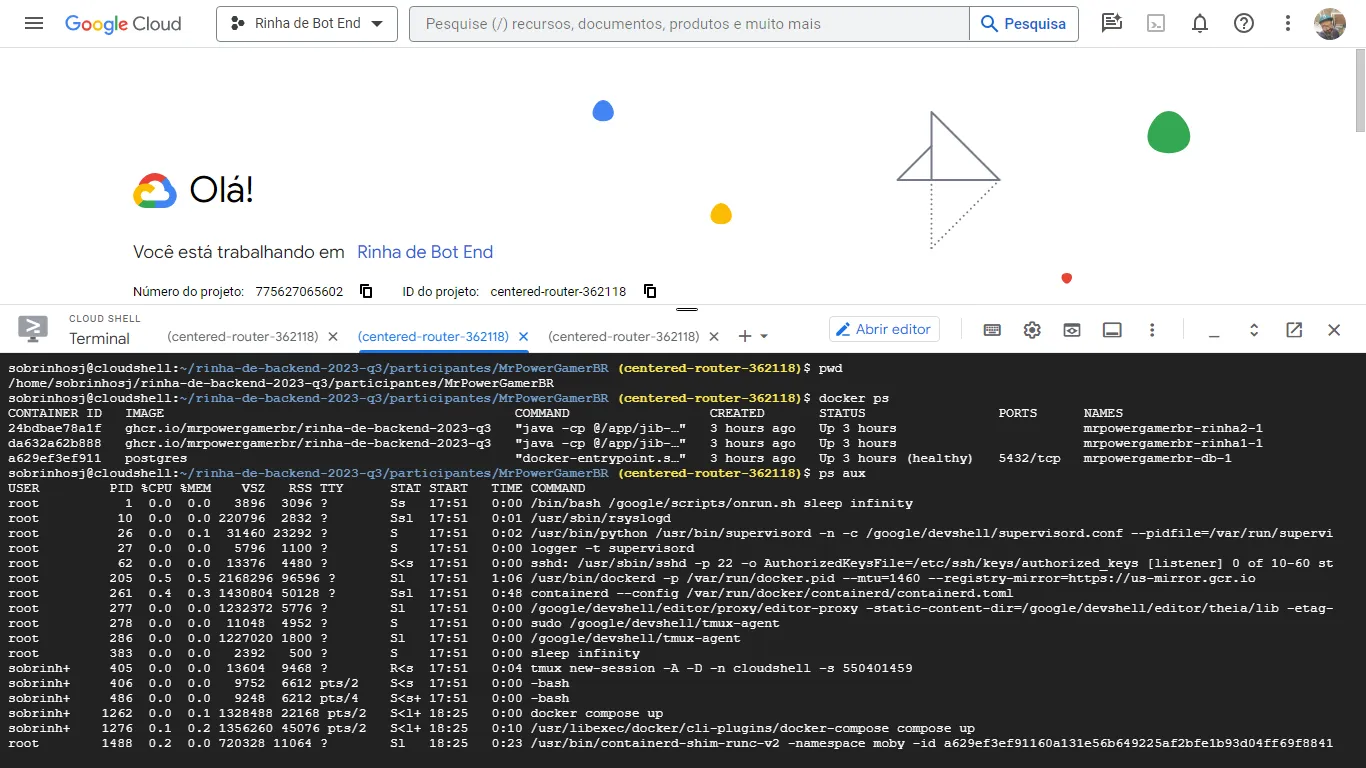1366x768 pixels.
Task: Open the user account avatar
Action: pyautogui.click(x=1330, y=24)
